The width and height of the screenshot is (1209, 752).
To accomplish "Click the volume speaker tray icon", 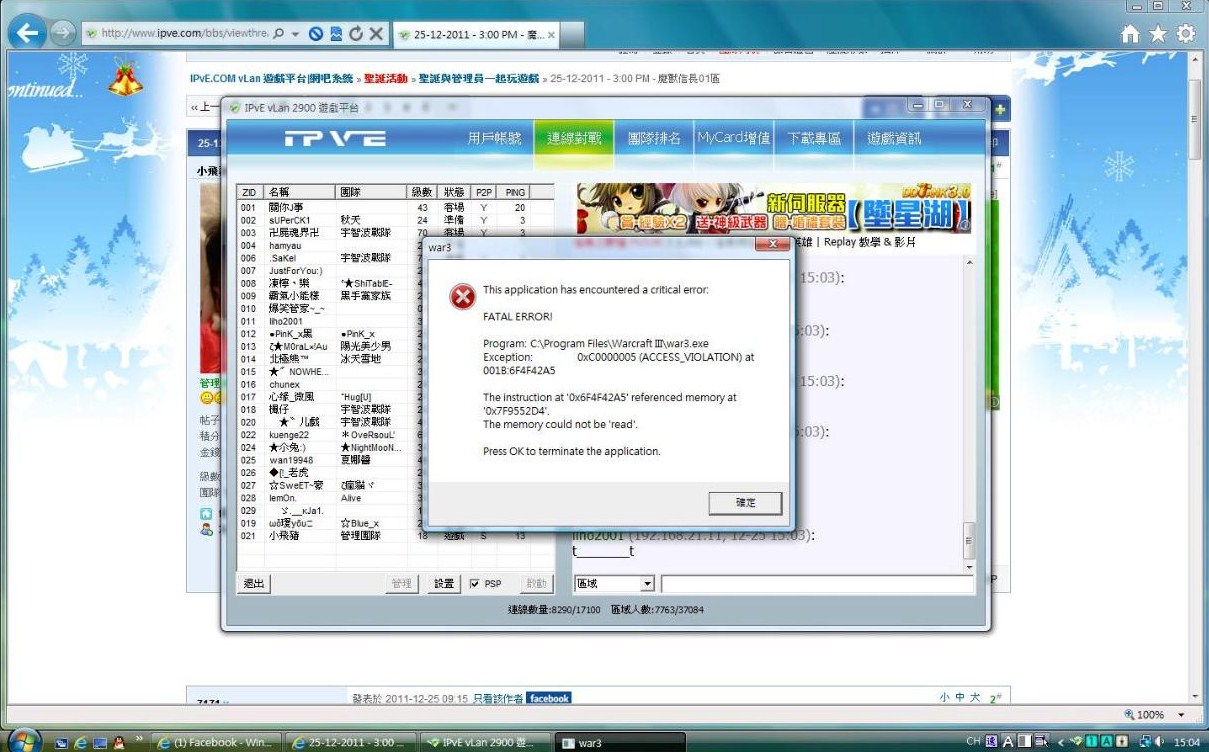I will (x=1159, y=742).
